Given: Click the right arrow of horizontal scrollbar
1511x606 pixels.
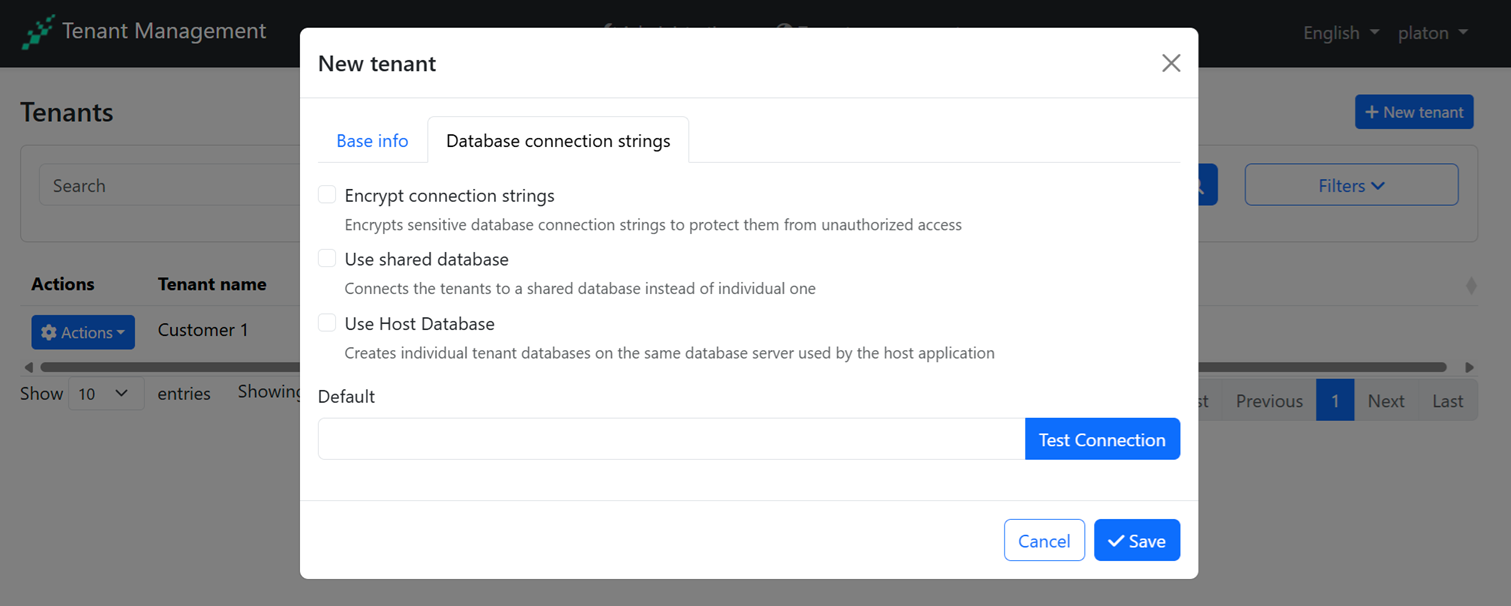Looking at the screenshot, I should (x=1469, y=367).
